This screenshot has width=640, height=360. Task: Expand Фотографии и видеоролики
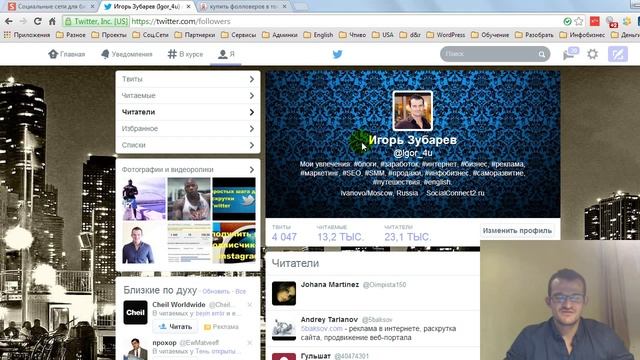click(188, 169)
